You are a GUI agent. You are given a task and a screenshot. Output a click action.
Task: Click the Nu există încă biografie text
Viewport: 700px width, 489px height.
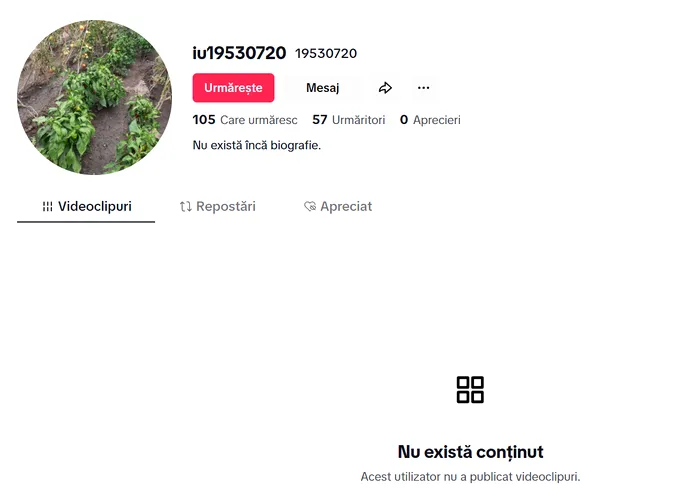pos(257,145)
